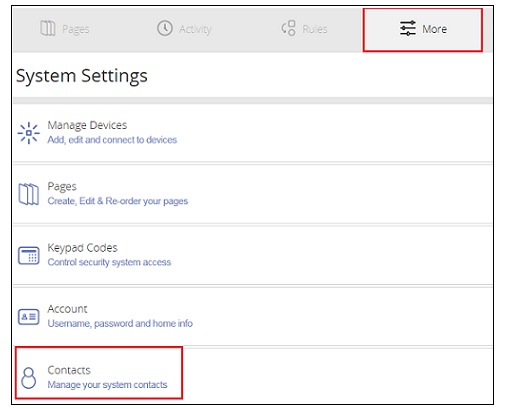This screenshot has height=409, width=506.
Task: Click the Pages book icon in settings list
Action: tap(29, 194)
